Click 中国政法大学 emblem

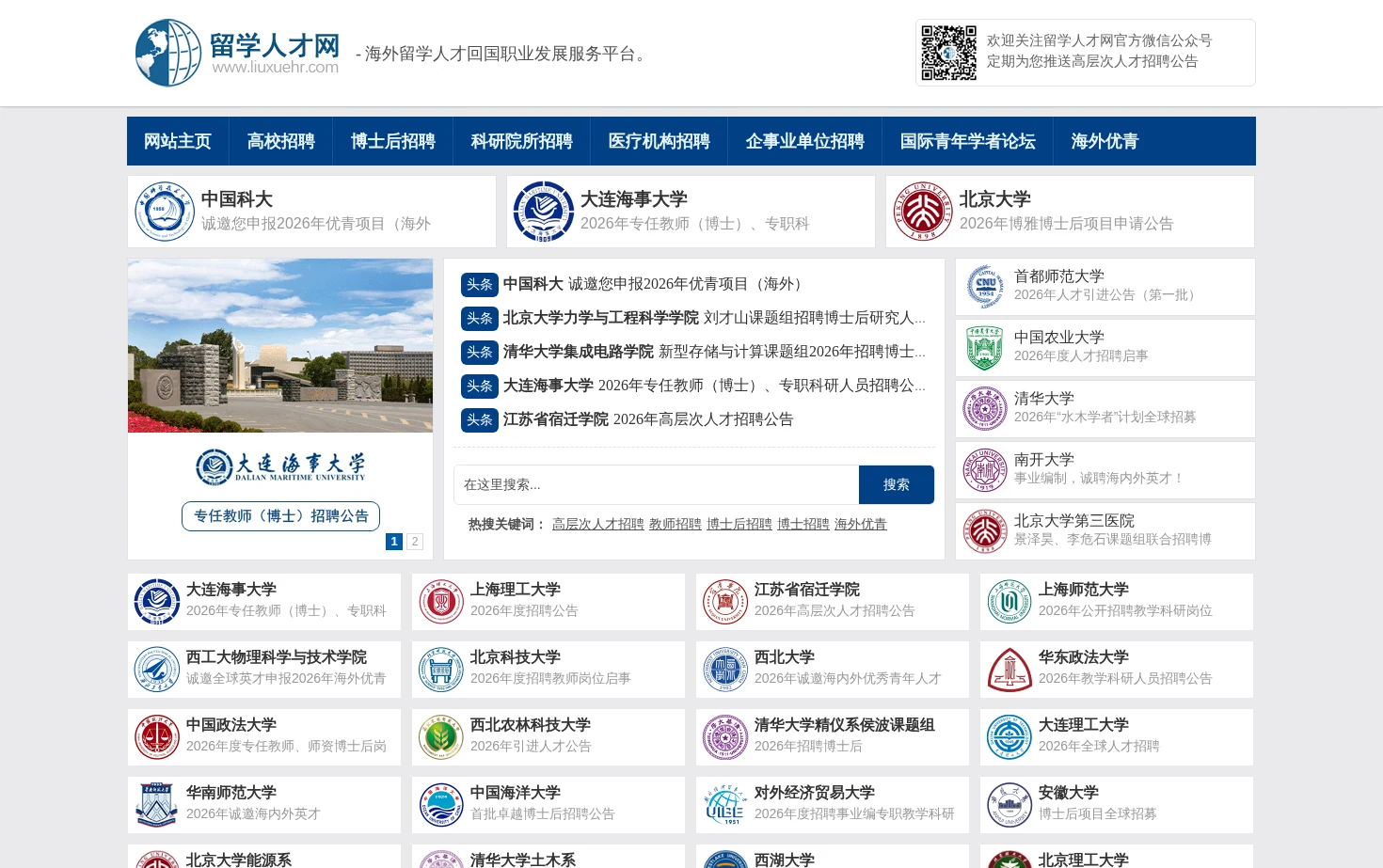pyautogui.click(x=157, y=737)
